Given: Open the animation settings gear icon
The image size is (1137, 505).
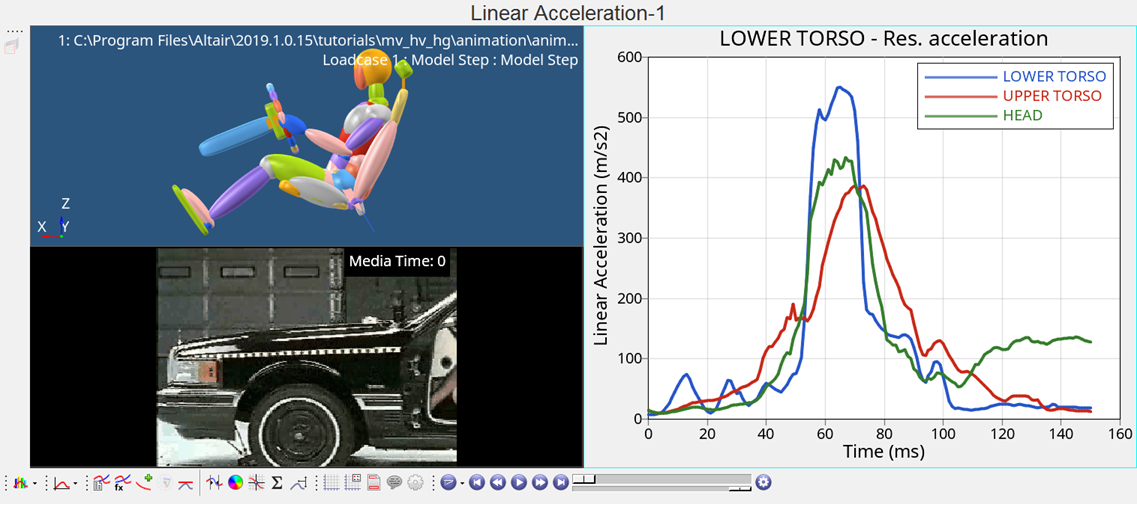Looking at the screenshot, I should [764, 483].
